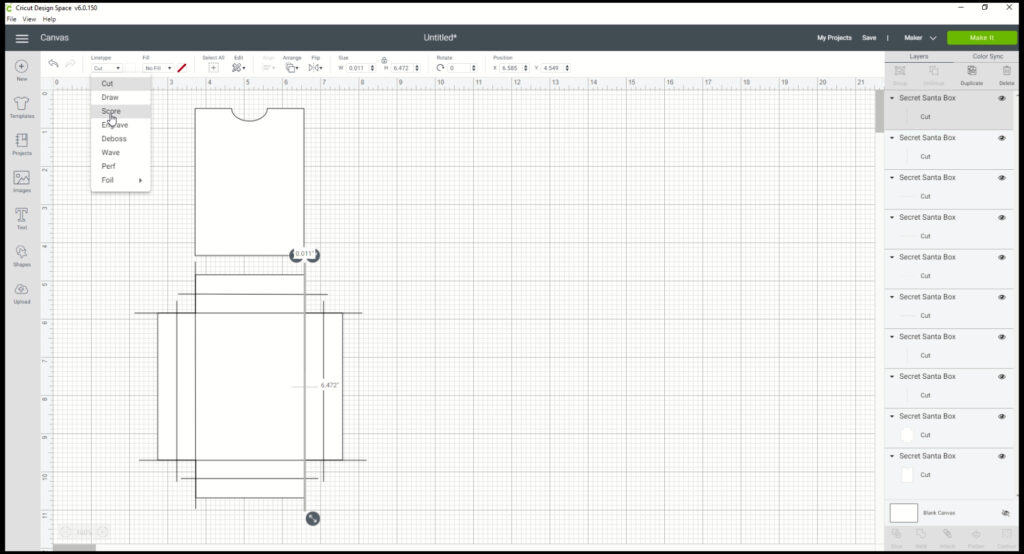This screenshot has height=554, width=1024.
Task: Hide the bottommost Secret Santa Box layer
Action: coord(1002,456)
